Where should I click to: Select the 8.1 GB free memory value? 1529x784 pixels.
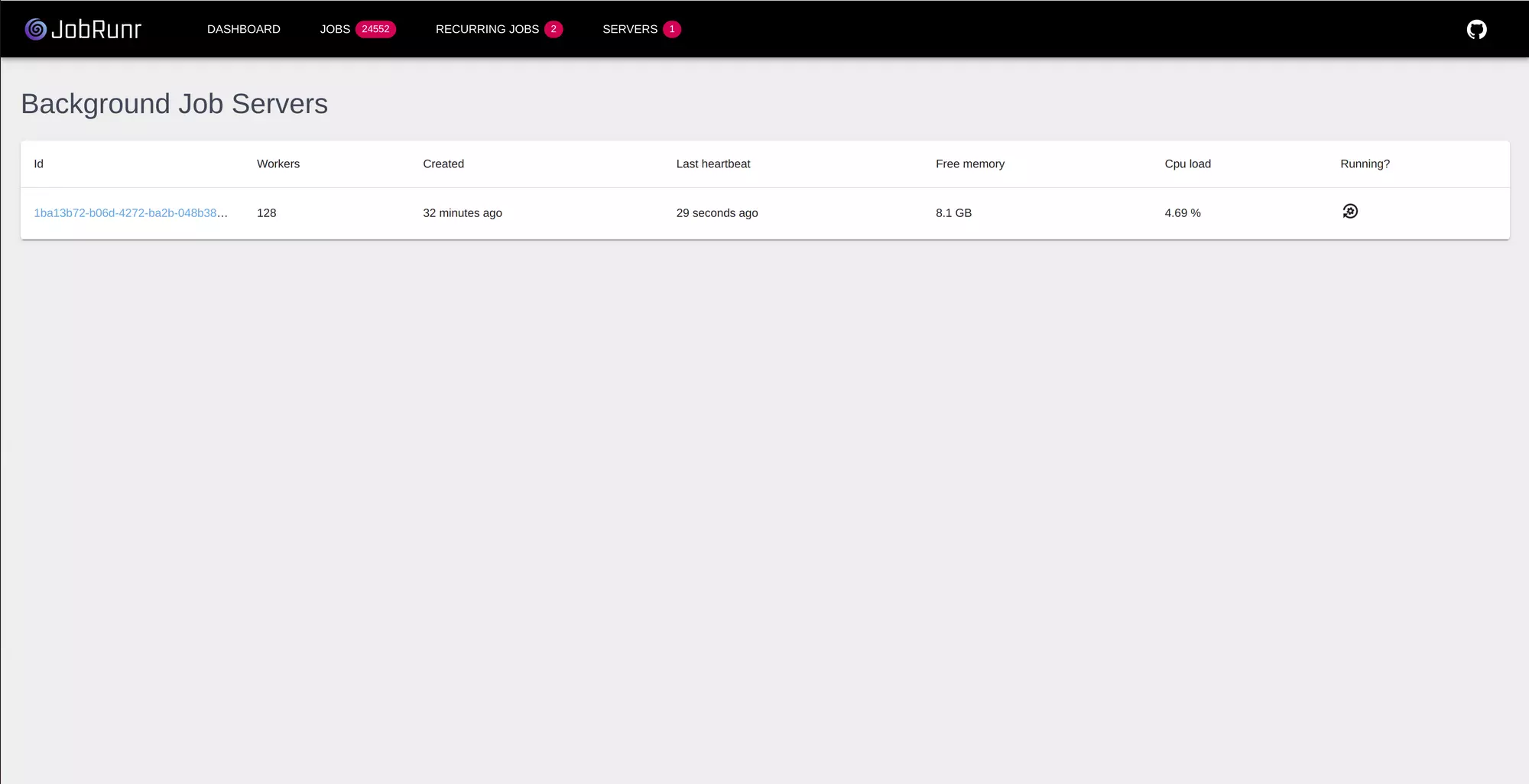pos(953,213)
